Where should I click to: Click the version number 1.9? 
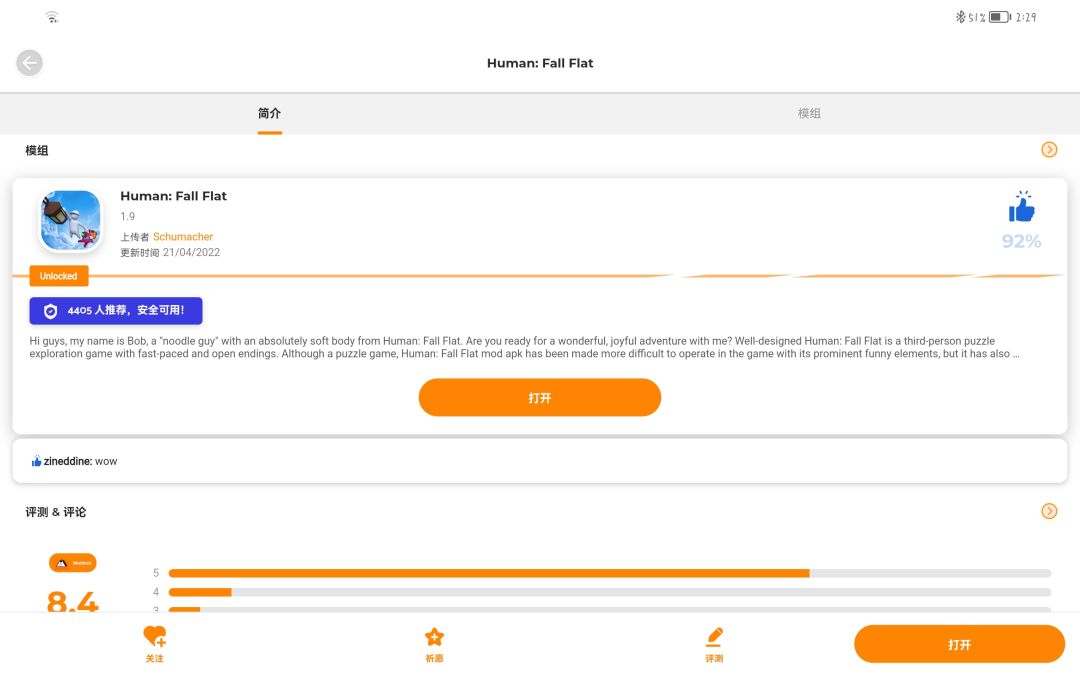click(x=127, y=216)
